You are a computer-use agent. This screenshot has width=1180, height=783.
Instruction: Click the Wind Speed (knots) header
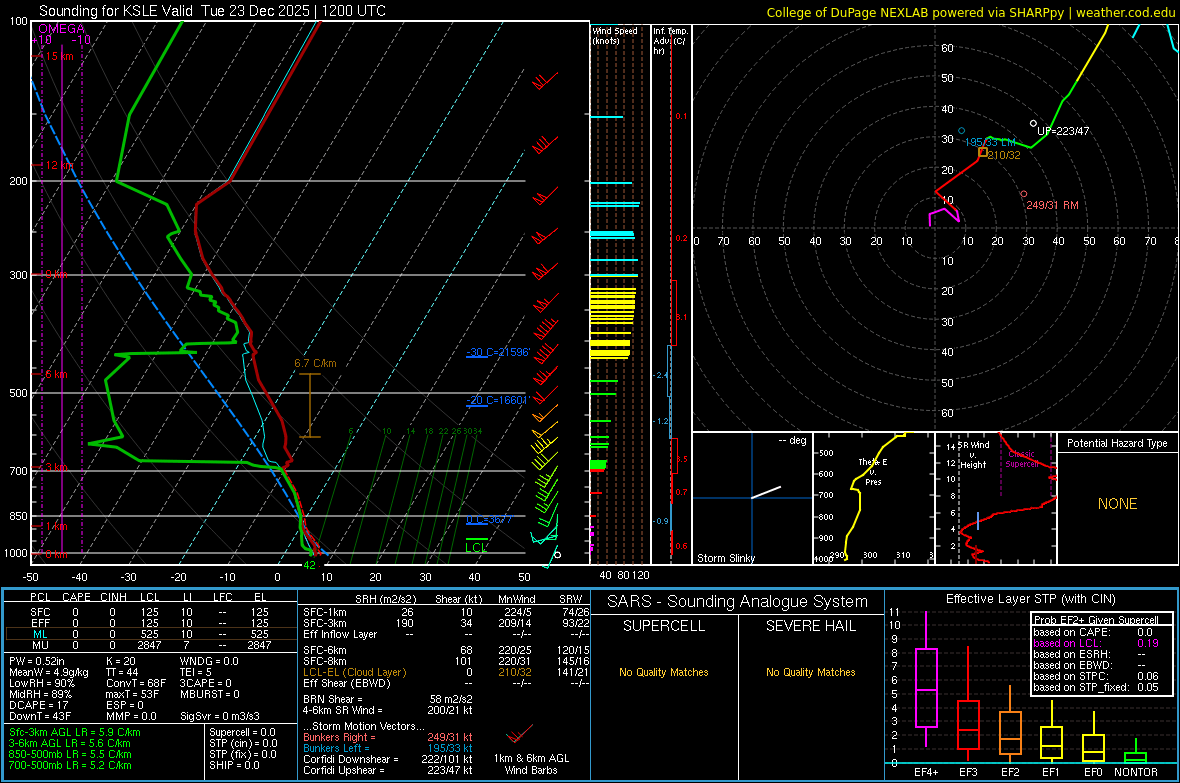pos(615,36)
